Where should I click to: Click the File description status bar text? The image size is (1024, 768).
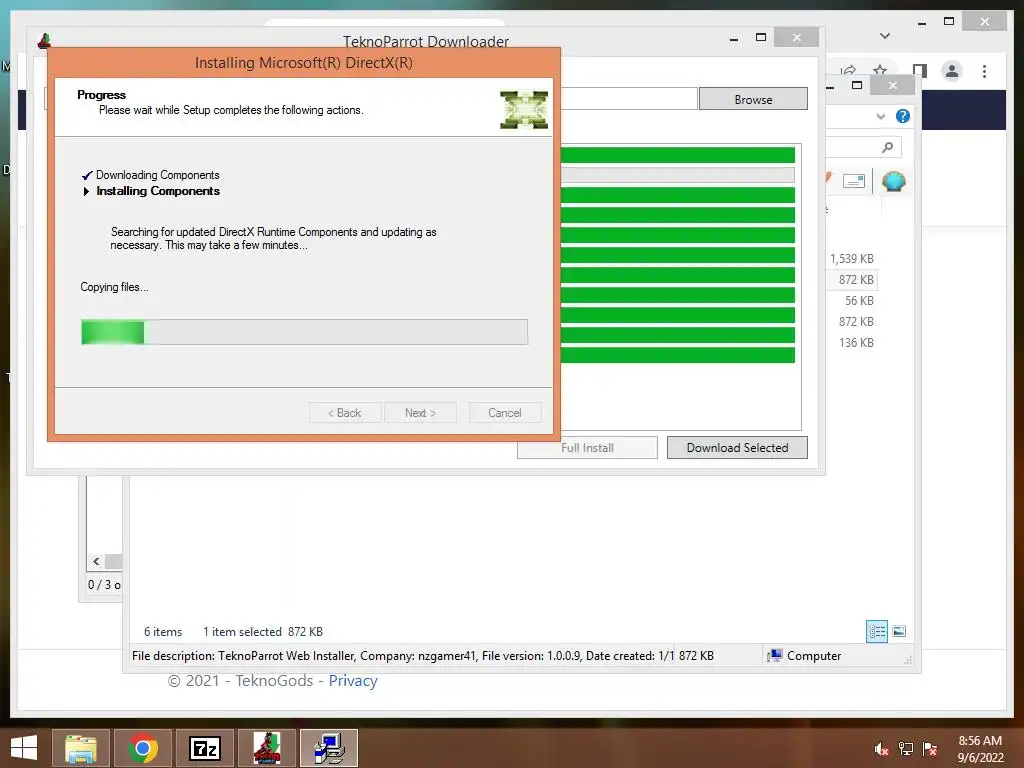pos(402,656)
